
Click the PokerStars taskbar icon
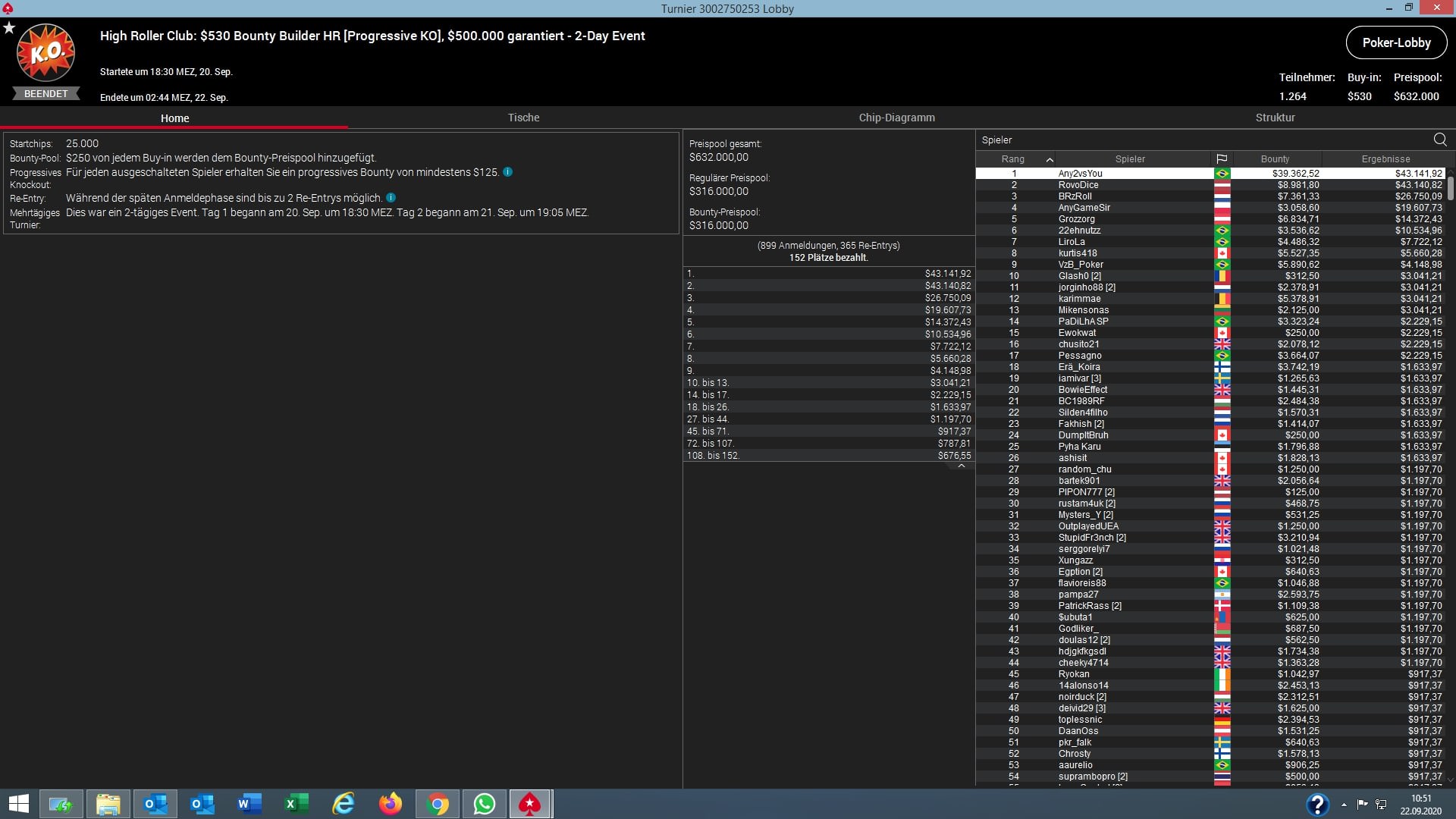529,804
